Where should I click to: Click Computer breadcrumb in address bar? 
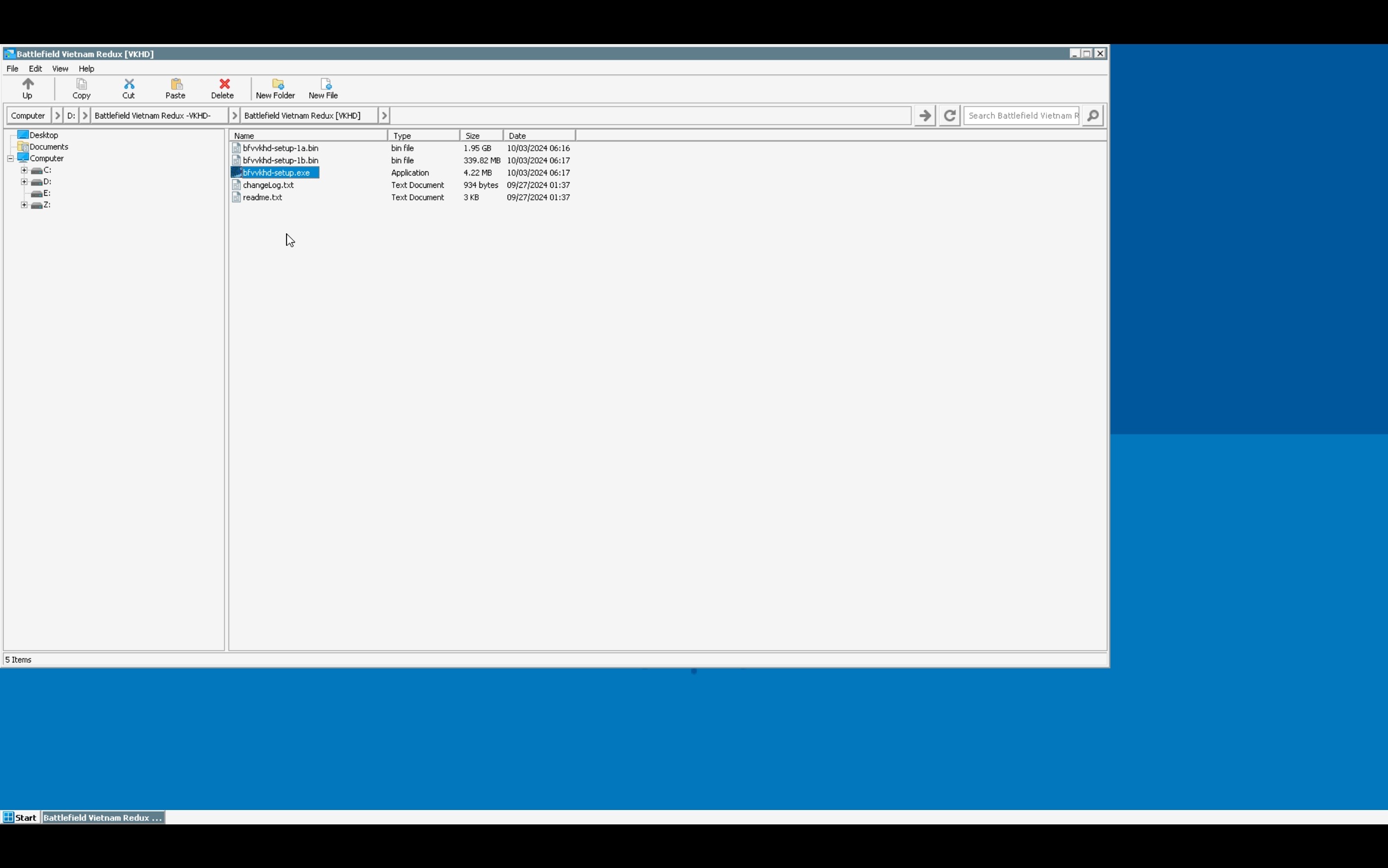click(28, 115)
